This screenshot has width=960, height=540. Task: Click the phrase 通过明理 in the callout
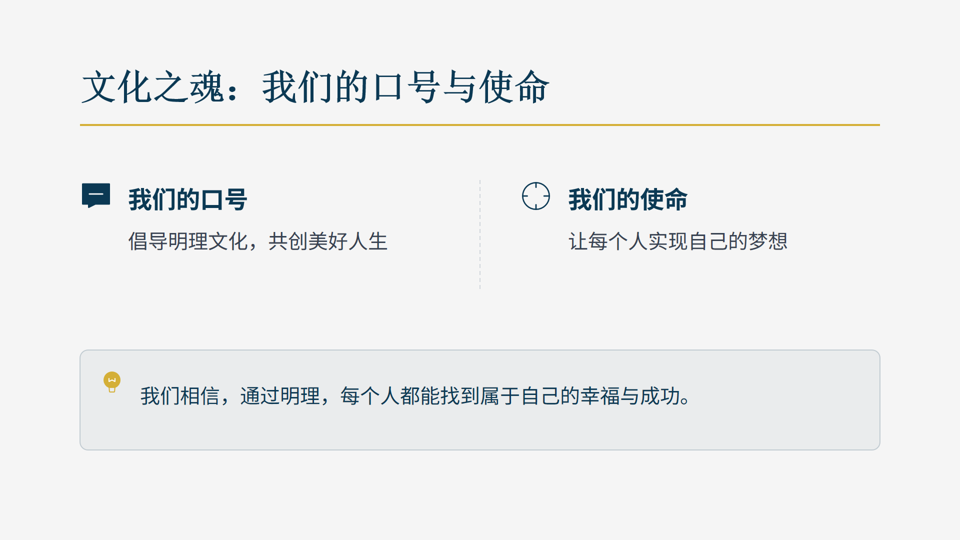click(280, 396)
